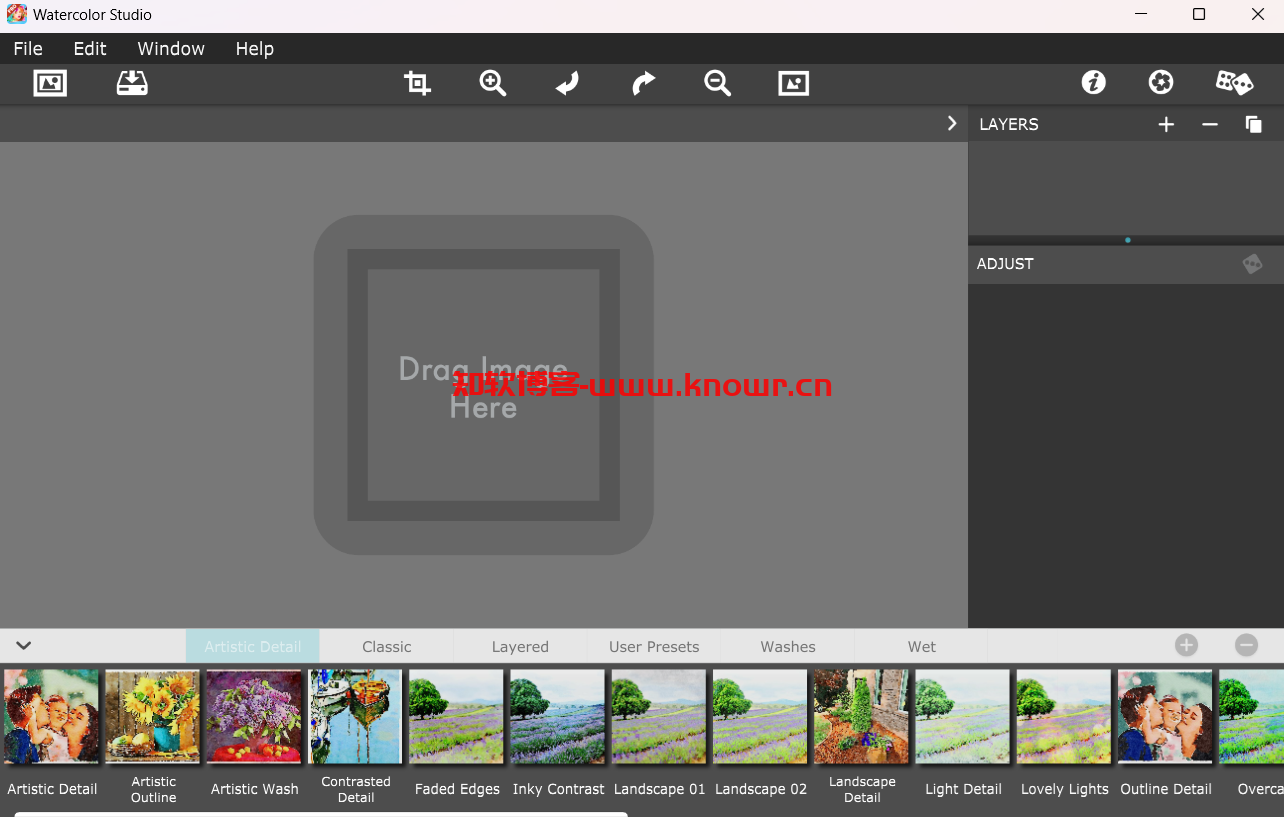
Task: Click the Fit Image to view icon
Action: pos(794,83)
